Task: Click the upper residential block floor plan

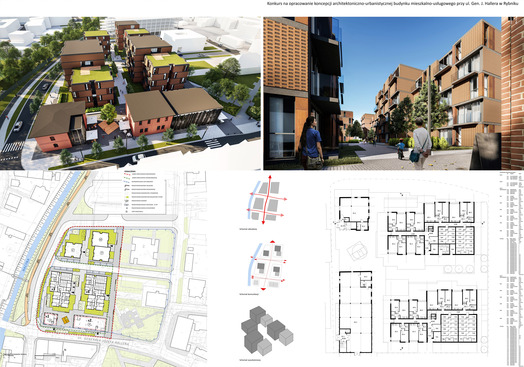Action: (x=431, y=228)
